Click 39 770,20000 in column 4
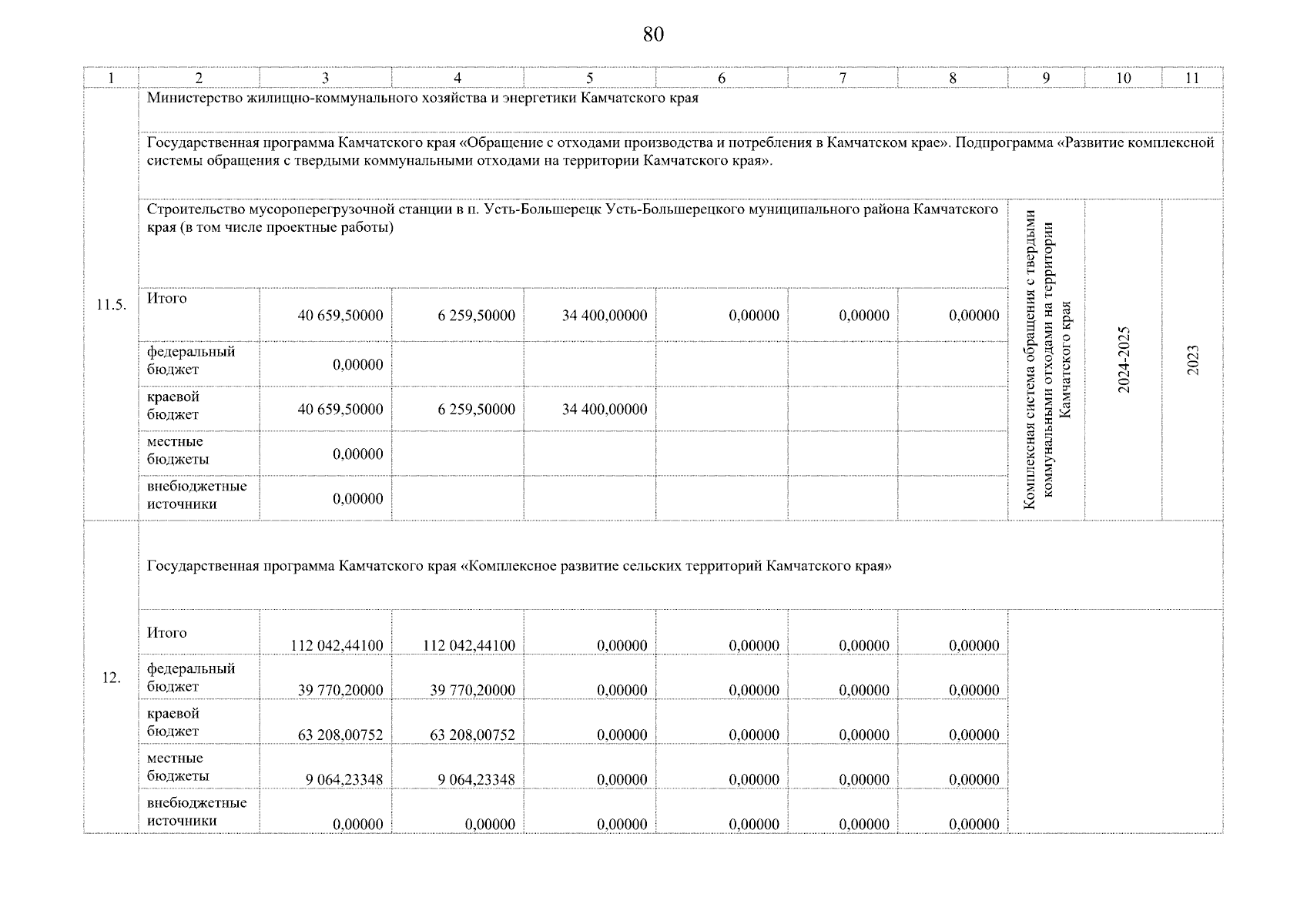 472,691
